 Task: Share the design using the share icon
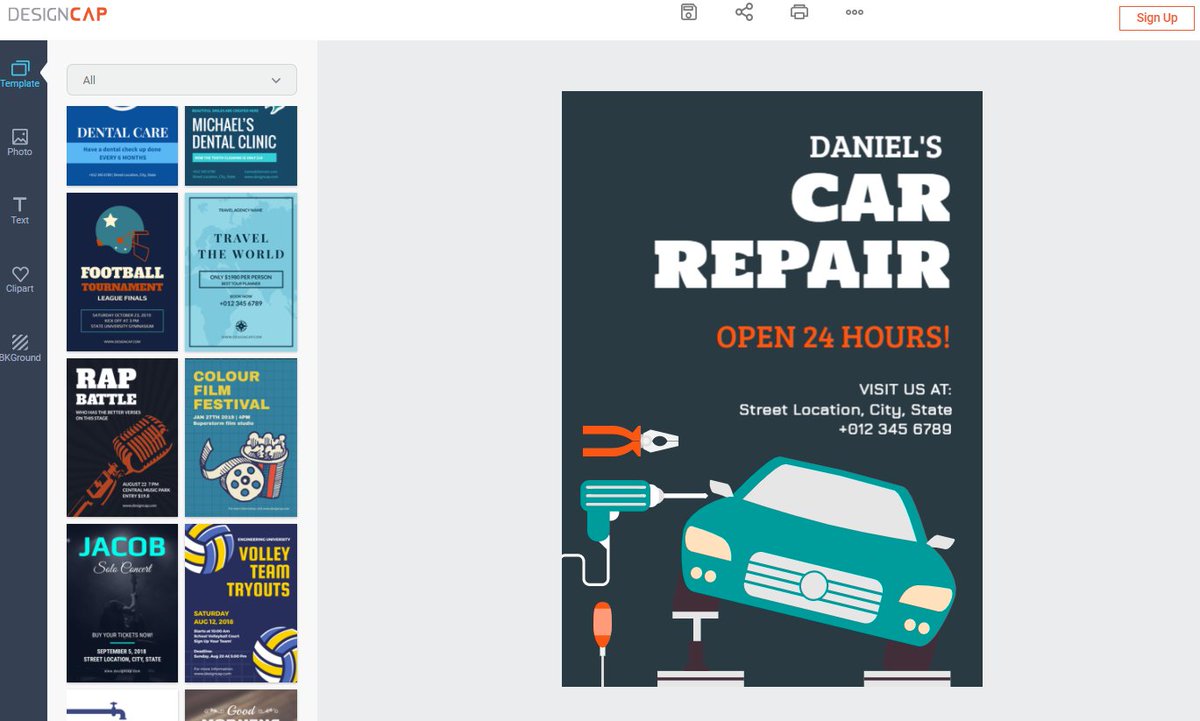click(x=744, y=12)
